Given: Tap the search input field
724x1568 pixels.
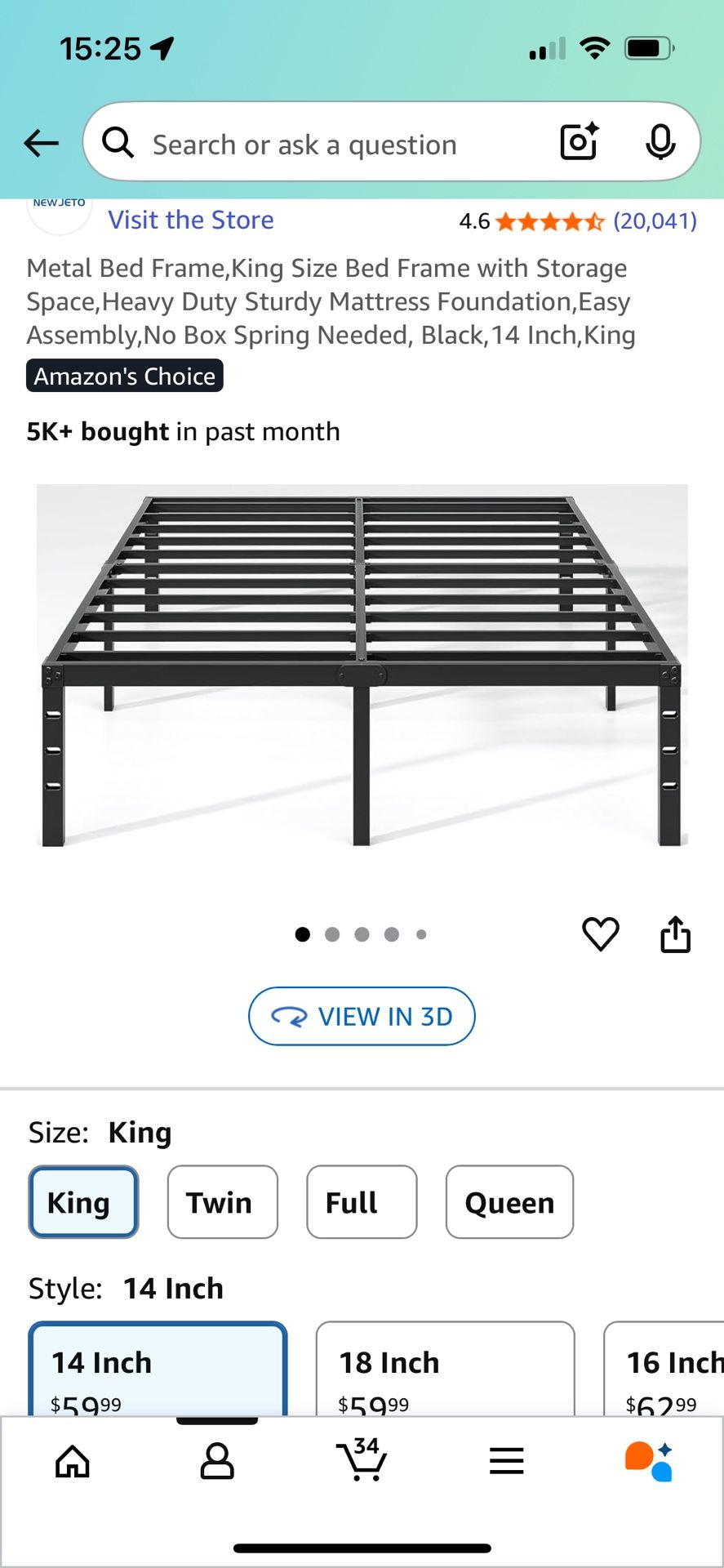Looking at the screenshot, I should (326, 144).
